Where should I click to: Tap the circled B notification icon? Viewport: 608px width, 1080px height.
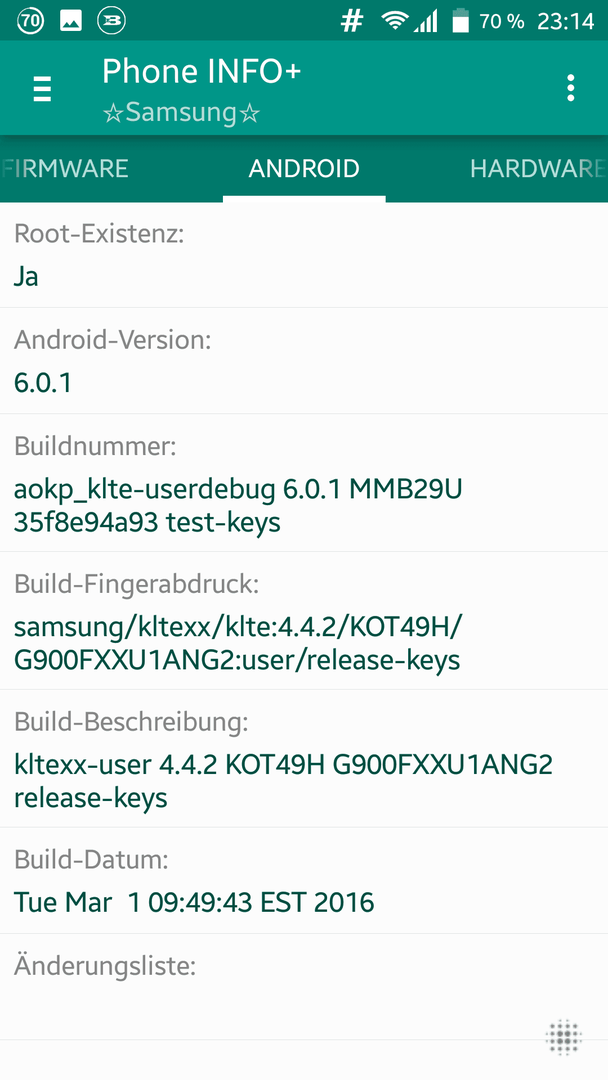[112, 21]
